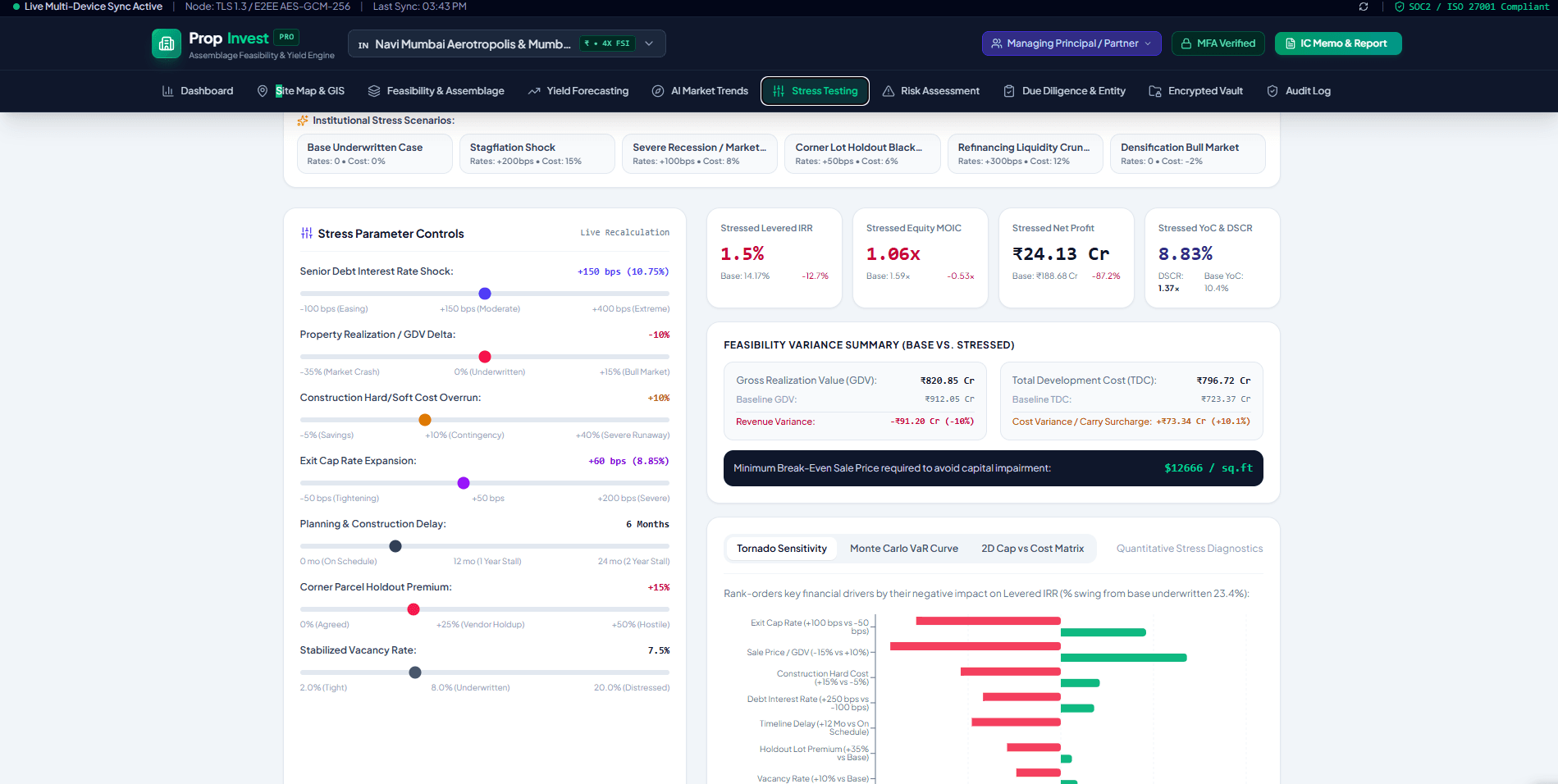Click the Stressed Levered IRR card
Viewport: 1558px width, 784px height.
coord(774,258)
